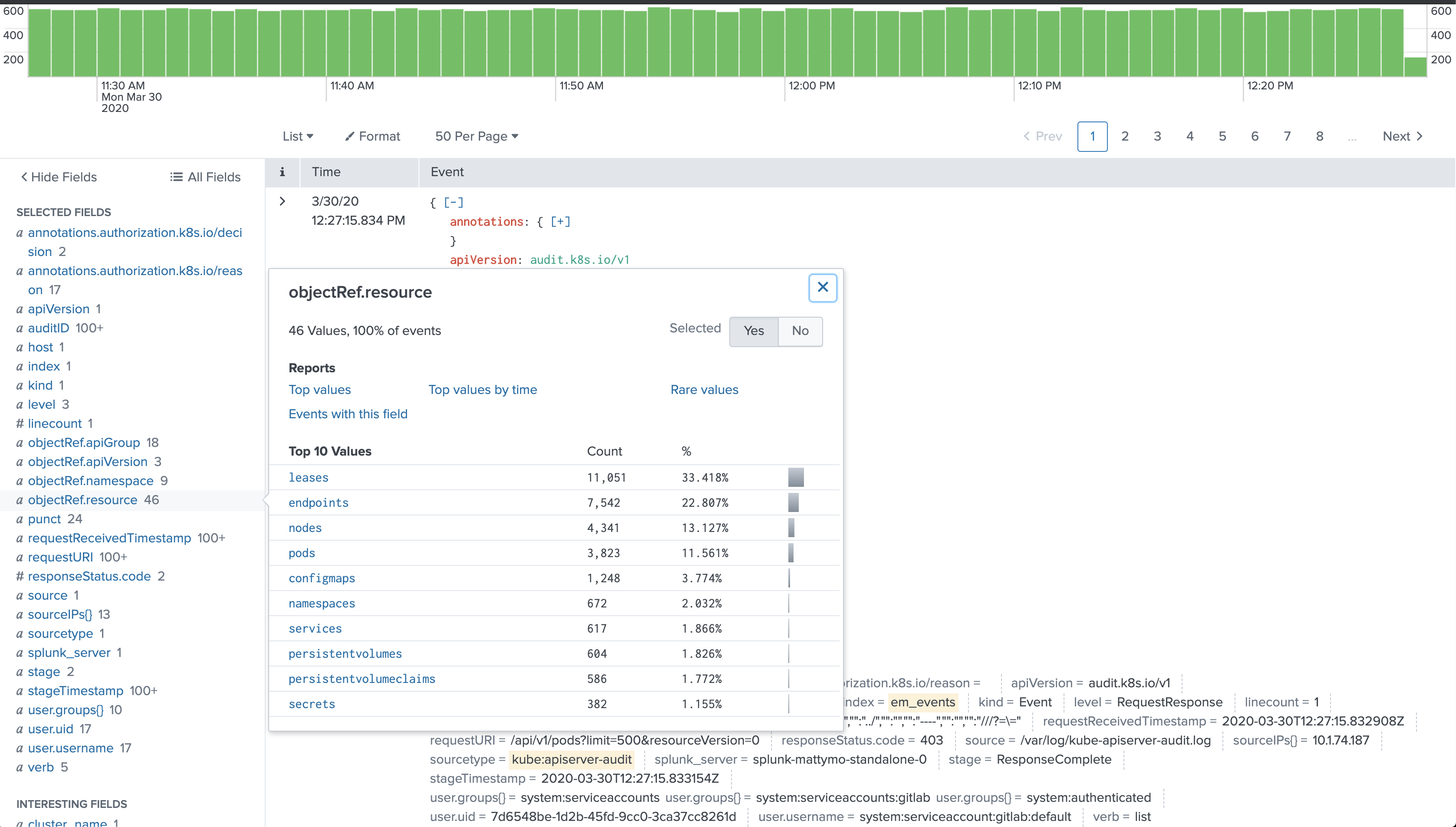Expand annotations with the [+] marker
Screen dimensions: 1456x827
(x=560, y=222)
